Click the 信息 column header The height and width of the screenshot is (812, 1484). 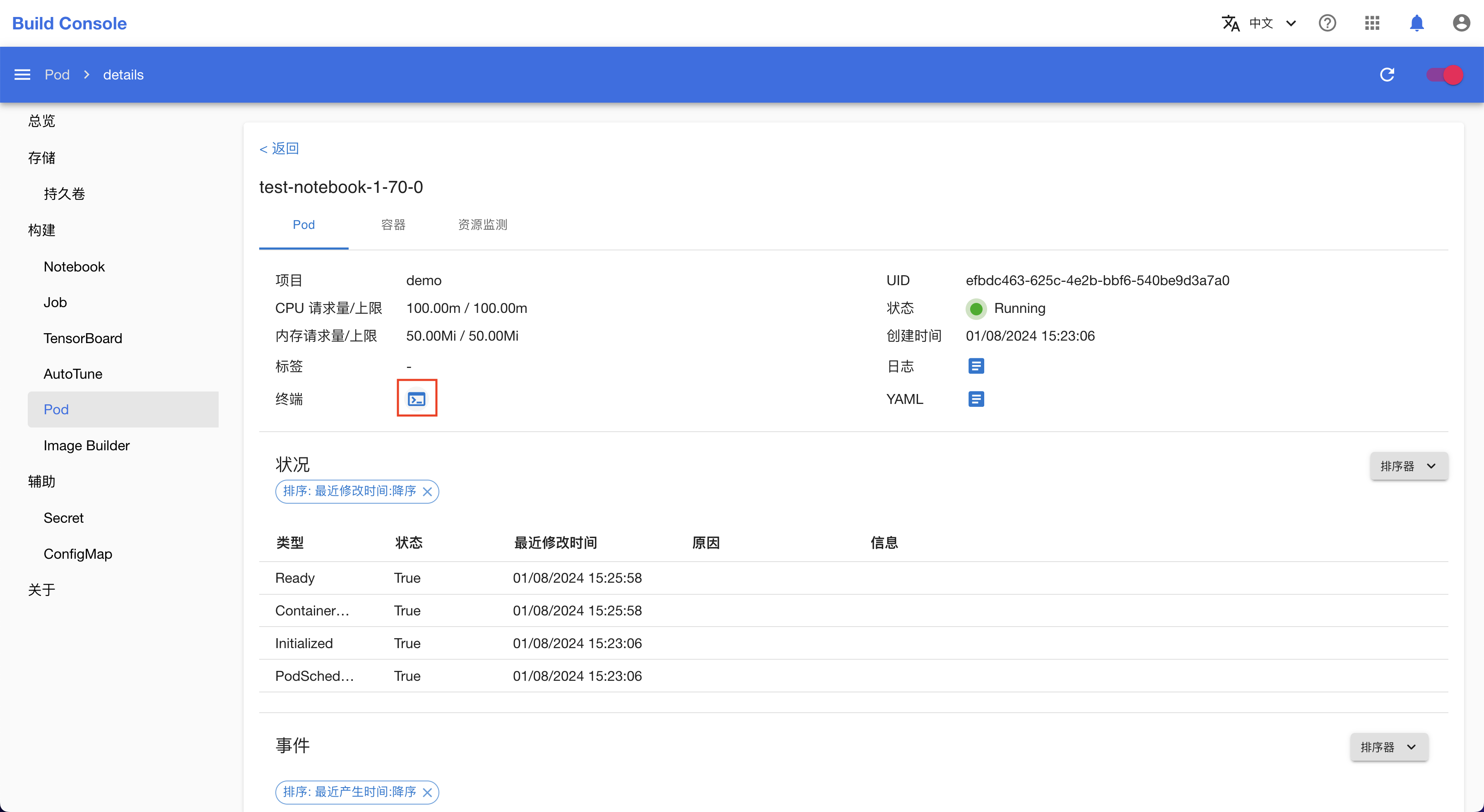click(x=884, y=543)
